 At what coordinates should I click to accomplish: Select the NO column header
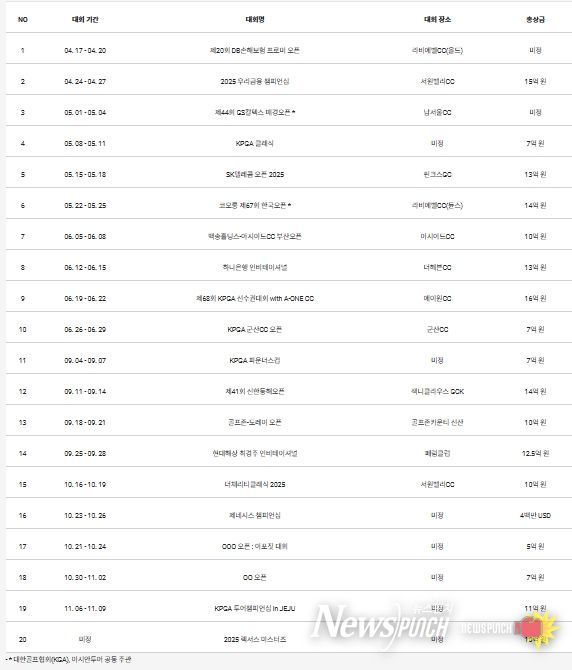click(23, 20)
